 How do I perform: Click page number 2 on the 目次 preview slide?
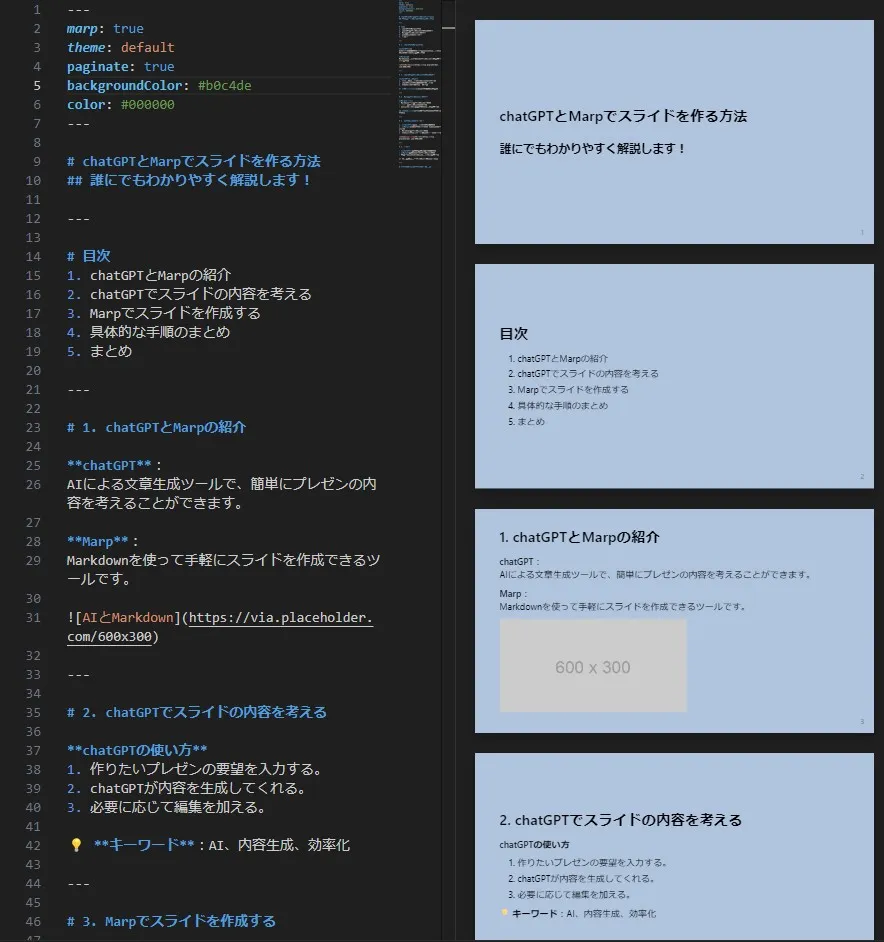tap(862, 477)
